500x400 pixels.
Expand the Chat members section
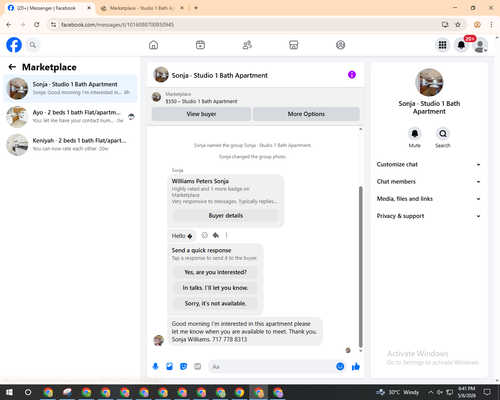click(429, 182)
